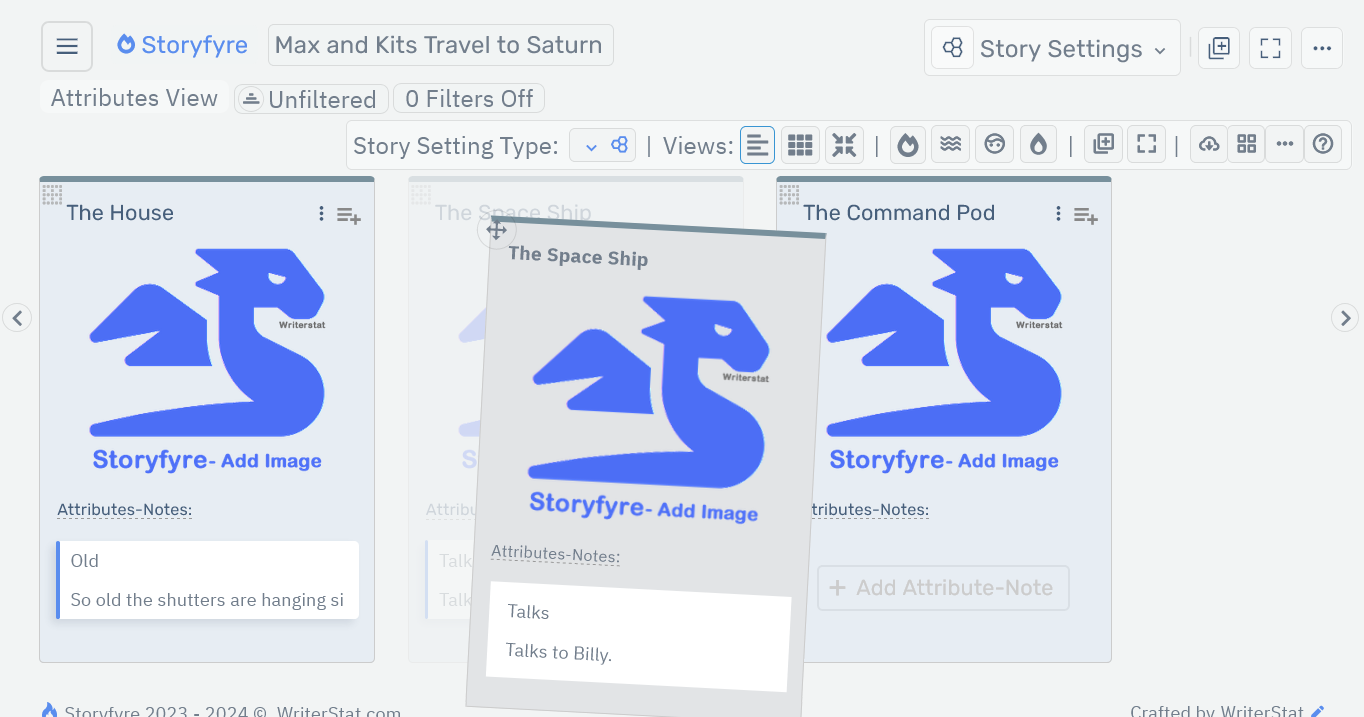Screen dimensions: 1364x717
Task: Click the water drop view icon
Action: point(1038,144)
